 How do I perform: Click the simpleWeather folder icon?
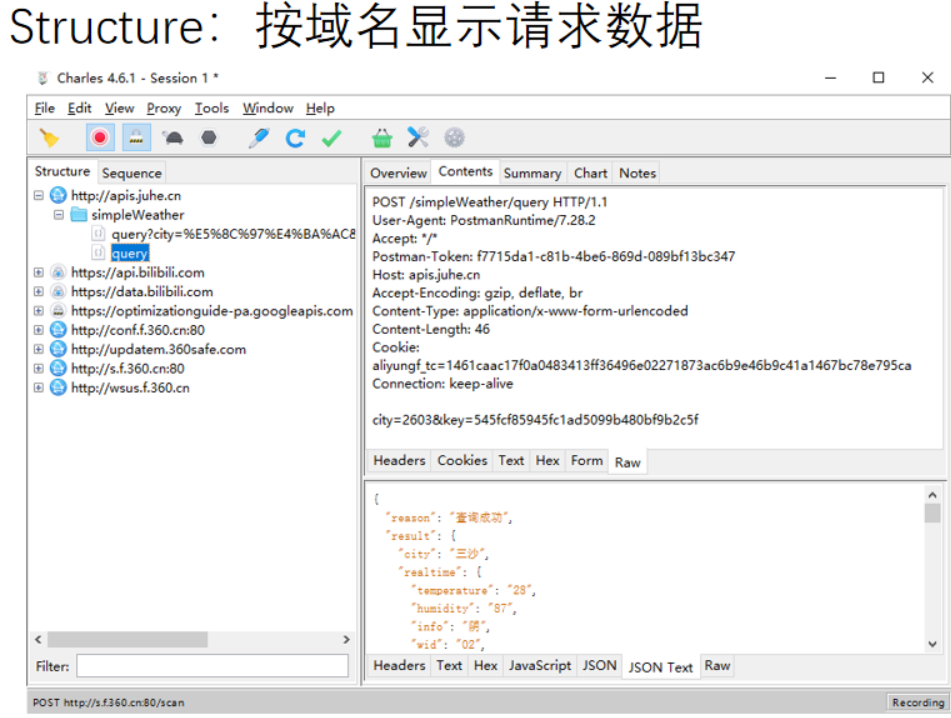pyautogui.click(x=79, y=215)
